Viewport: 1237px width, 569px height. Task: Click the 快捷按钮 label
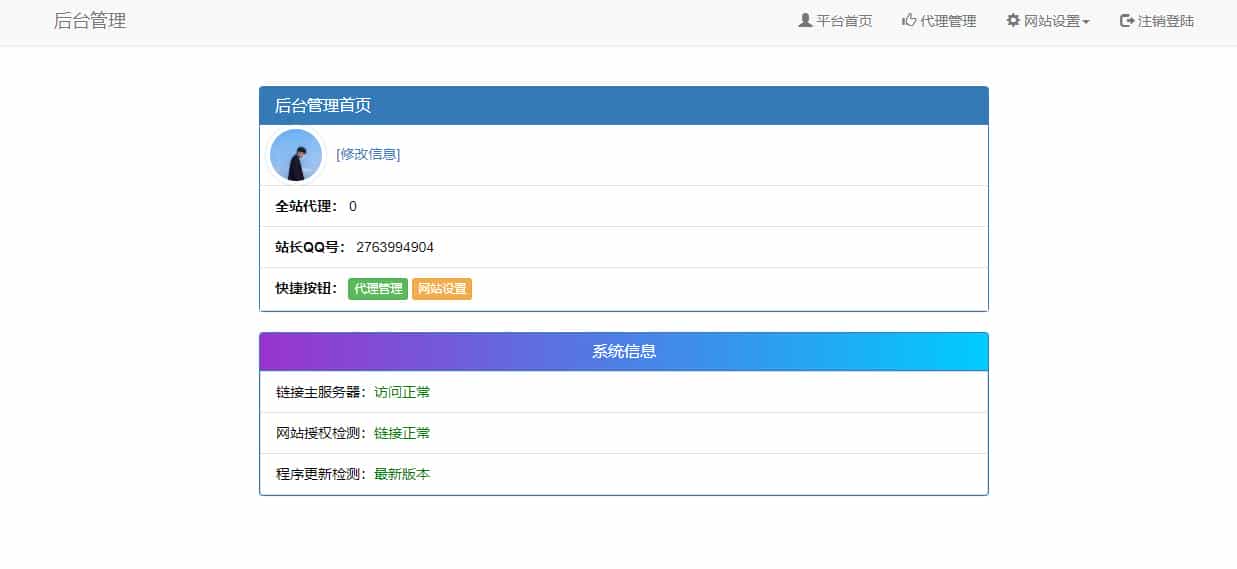click(307, 288)
